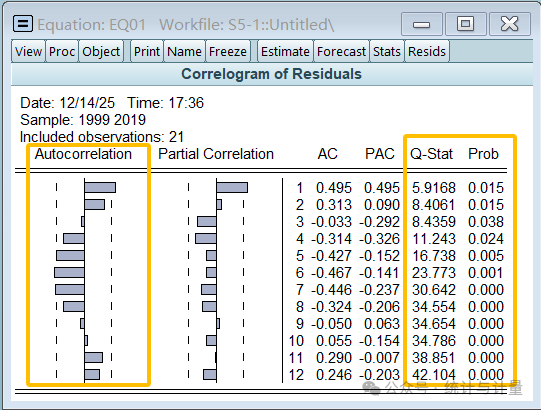Click lag 4 partial correlation bar

click(206, 238)
